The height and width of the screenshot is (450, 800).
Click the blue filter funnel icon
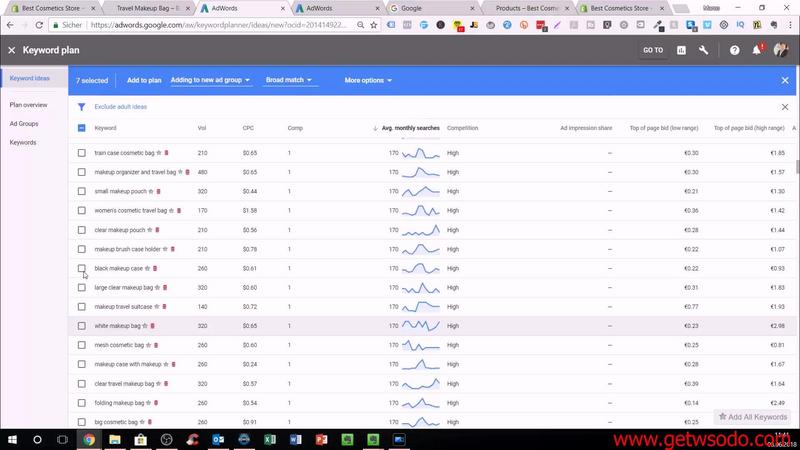[82, 107]
